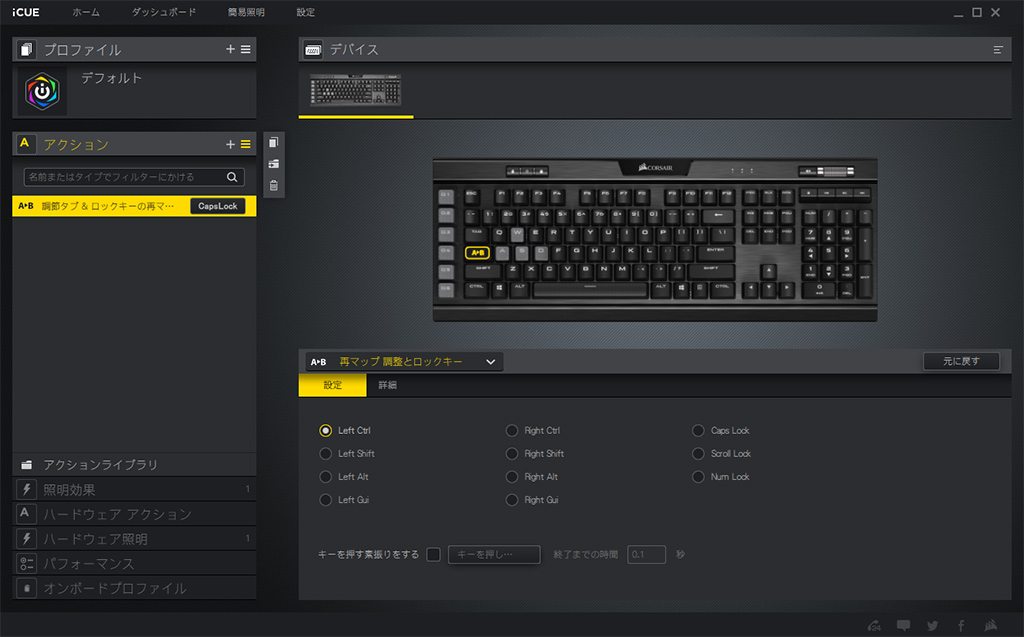Select the Left Gui radio button
This screenshot has height=637, width=1024.
[325, 500]
